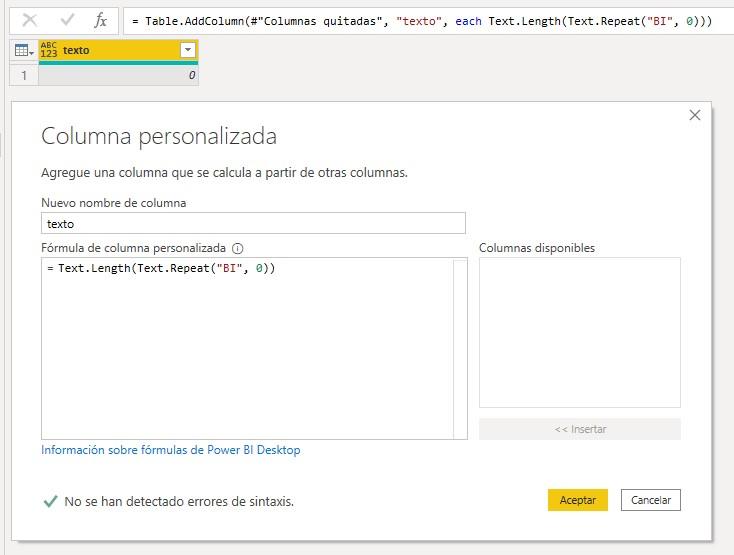Click the formula editor's vertical scrollbar

click(460, 348)
